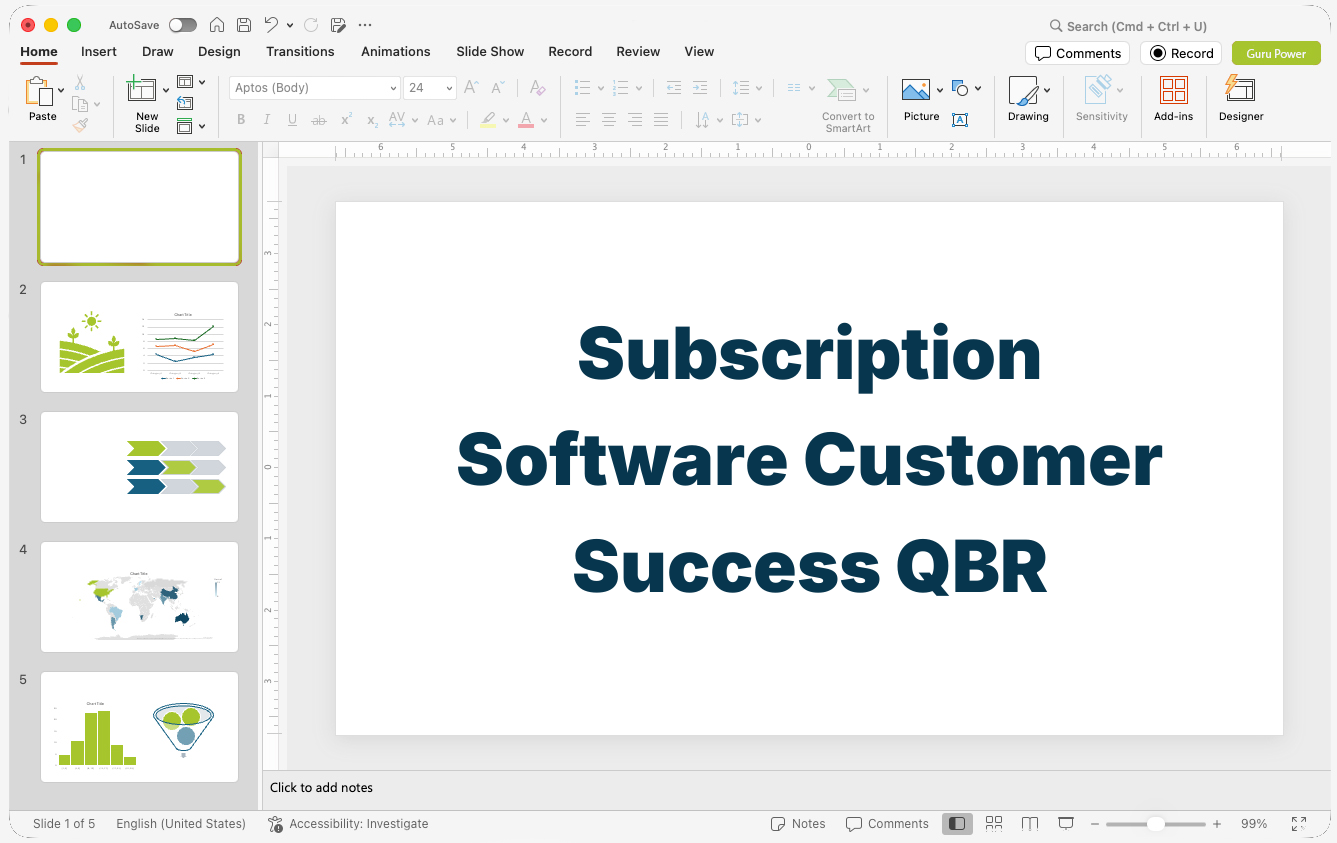Click the ellipsis more options icon
The height and width of the screenshot is (843, 1337).
point(365,25)
